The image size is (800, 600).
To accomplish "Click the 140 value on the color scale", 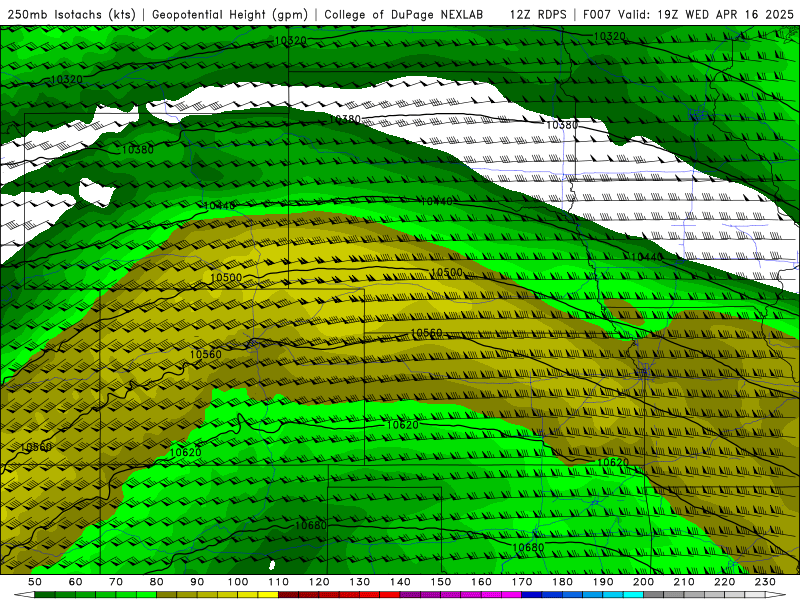I will click(x=400, y=582).
